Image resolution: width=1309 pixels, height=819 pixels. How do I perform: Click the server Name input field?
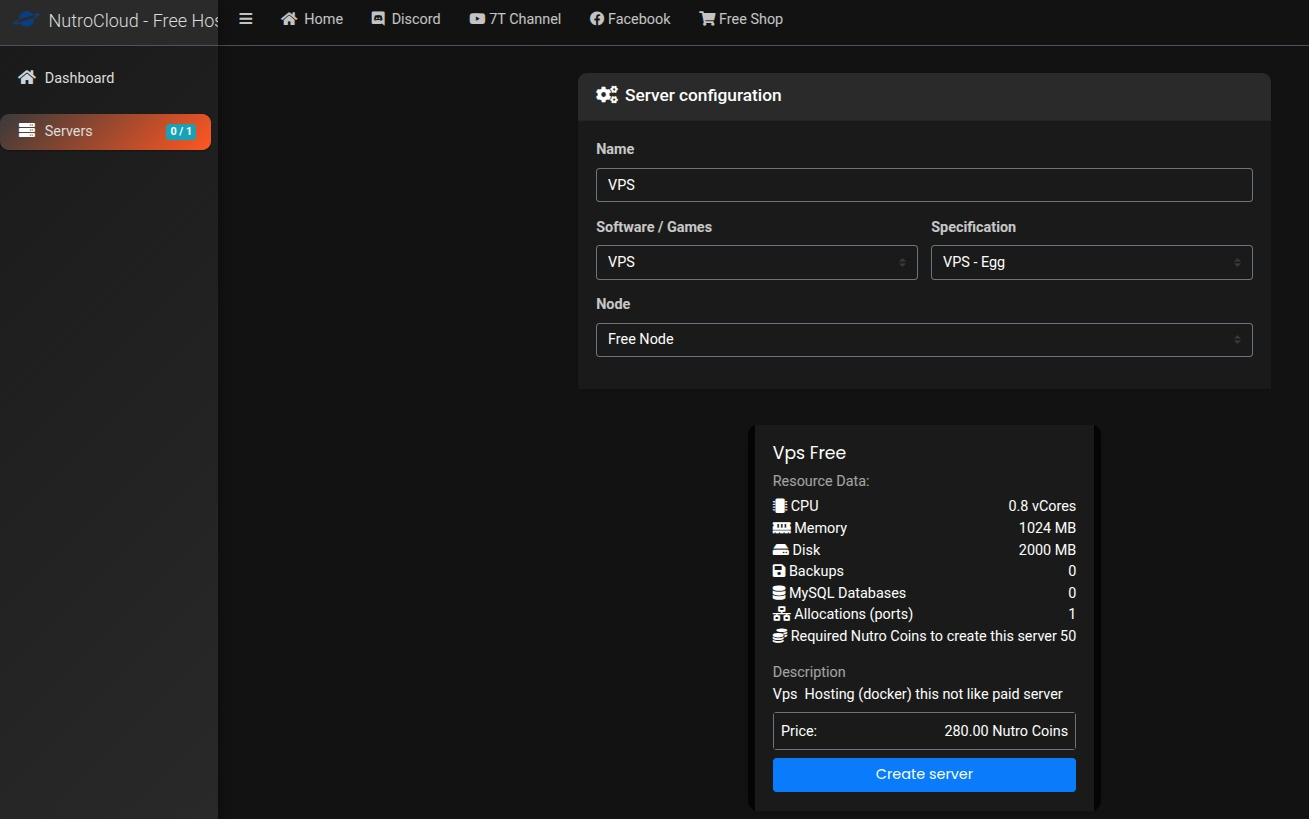pyautogui.click(x=924, y=185)
